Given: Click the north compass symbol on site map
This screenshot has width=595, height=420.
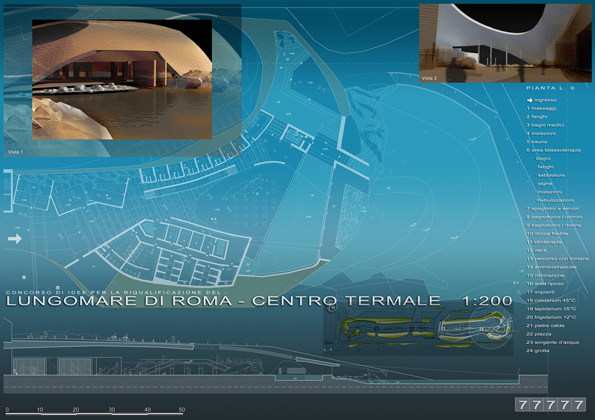Looking at the screenshot, I should pos(332,307).
